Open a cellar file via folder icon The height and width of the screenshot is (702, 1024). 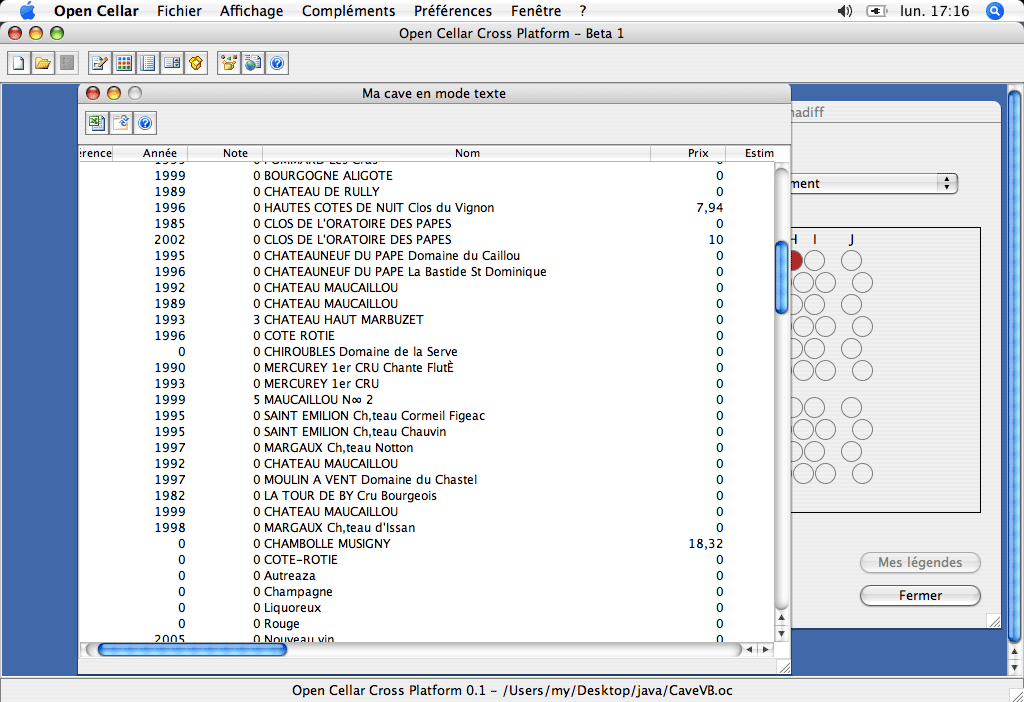tap(42, 63)
